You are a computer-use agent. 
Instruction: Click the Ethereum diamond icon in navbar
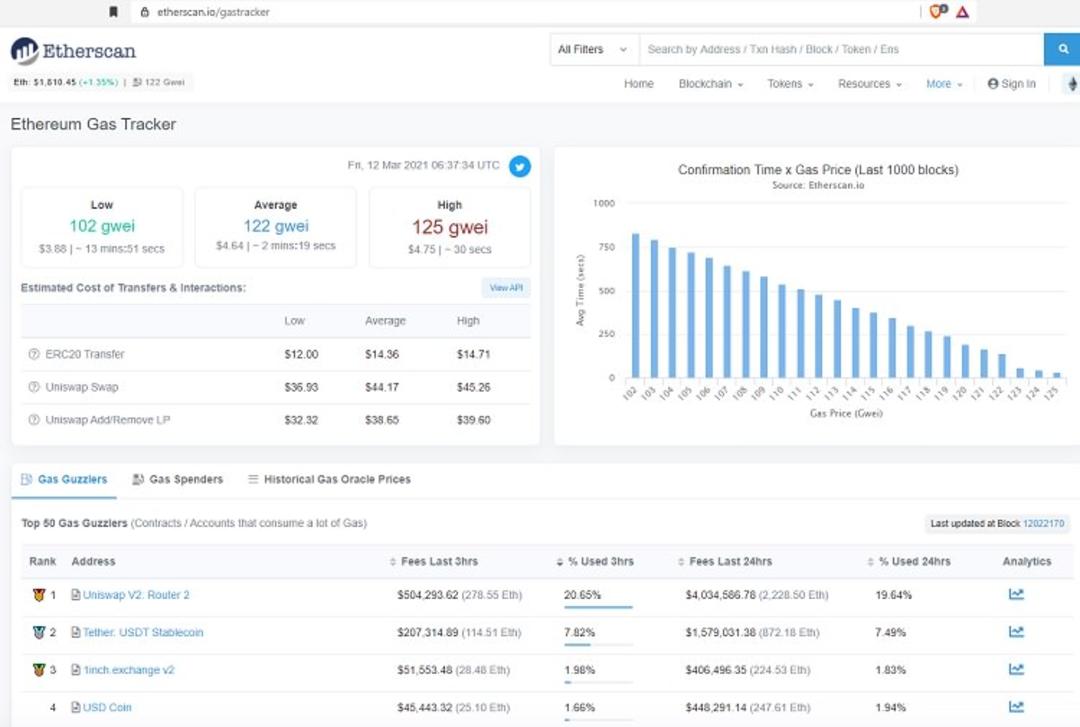(1072, 84)
